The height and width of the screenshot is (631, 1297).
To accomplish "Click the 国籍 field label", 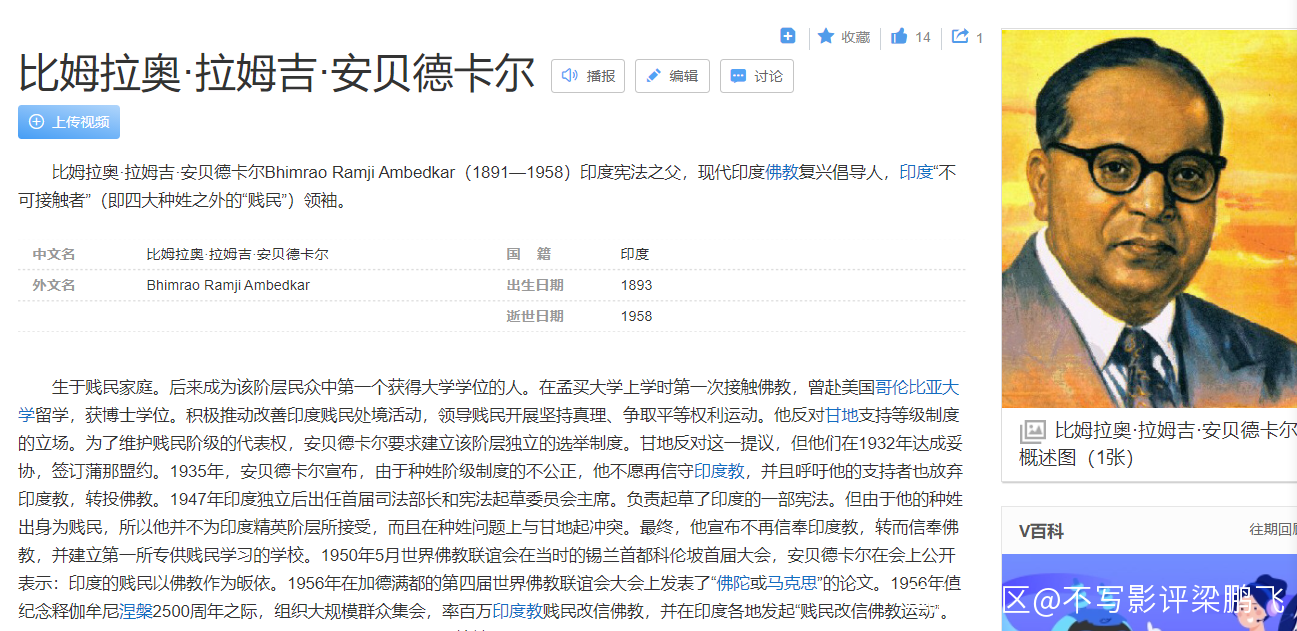I will (529, 254).
